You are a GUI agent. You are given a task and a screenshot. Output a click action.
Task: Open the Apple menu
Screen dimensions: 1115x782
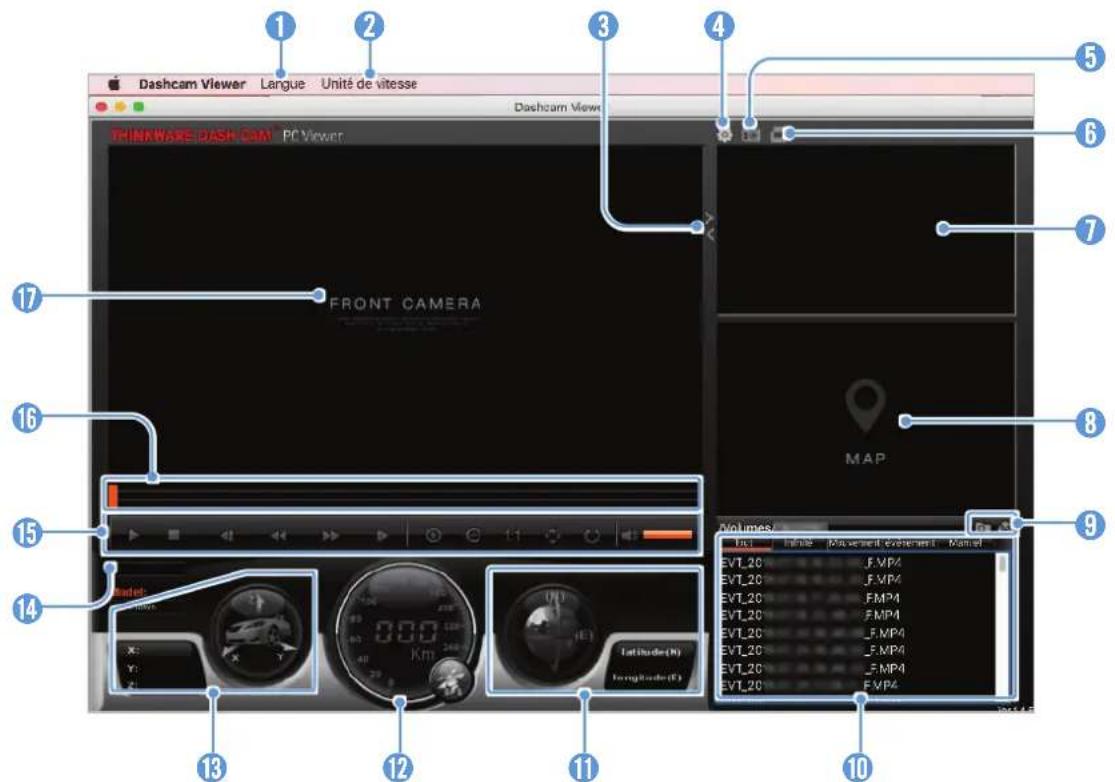[x=114, y=84]
